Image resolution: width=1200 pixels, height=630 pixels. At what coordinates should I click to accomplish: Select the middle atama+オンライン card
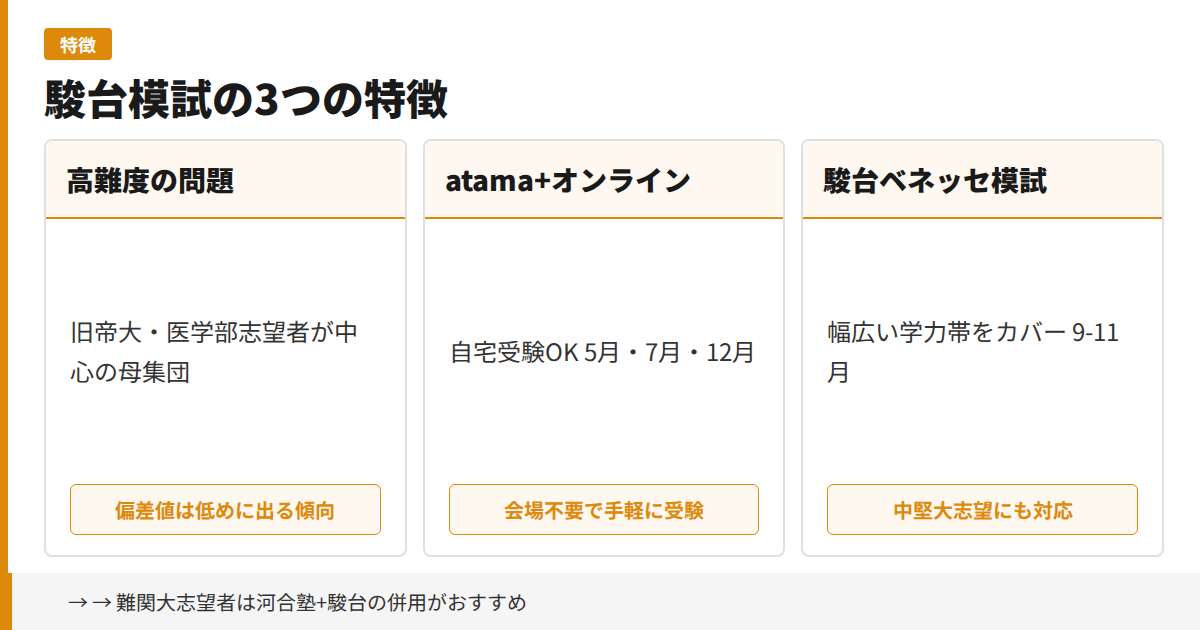click(x=604, y=345)
